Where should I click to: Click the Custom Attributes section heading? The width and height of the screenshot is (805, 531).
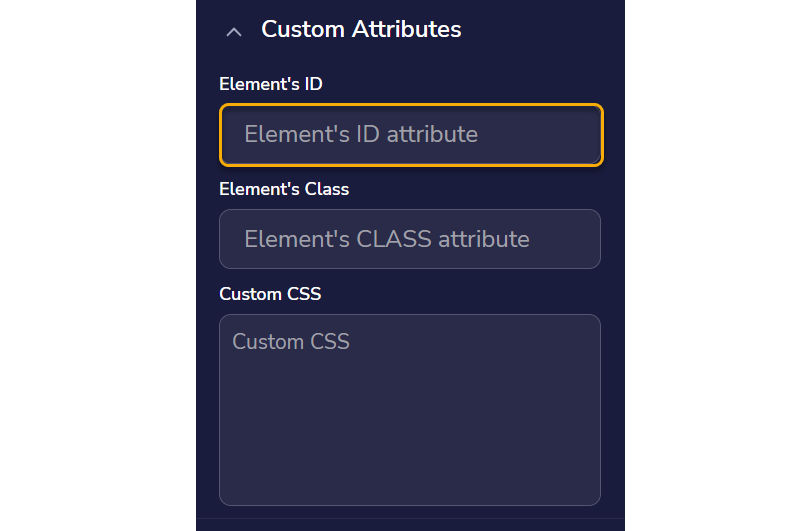click(361, 30)
